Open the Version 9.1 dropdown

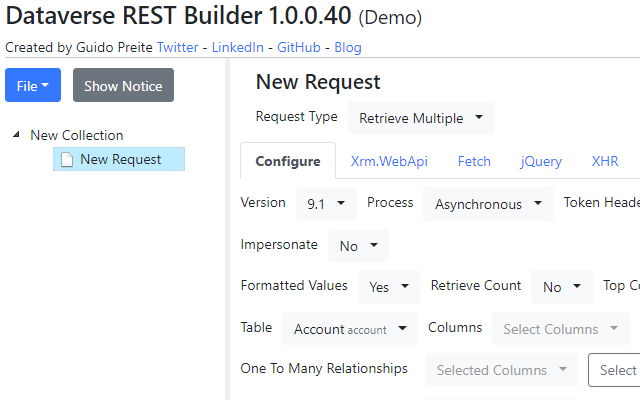point(326,204)
